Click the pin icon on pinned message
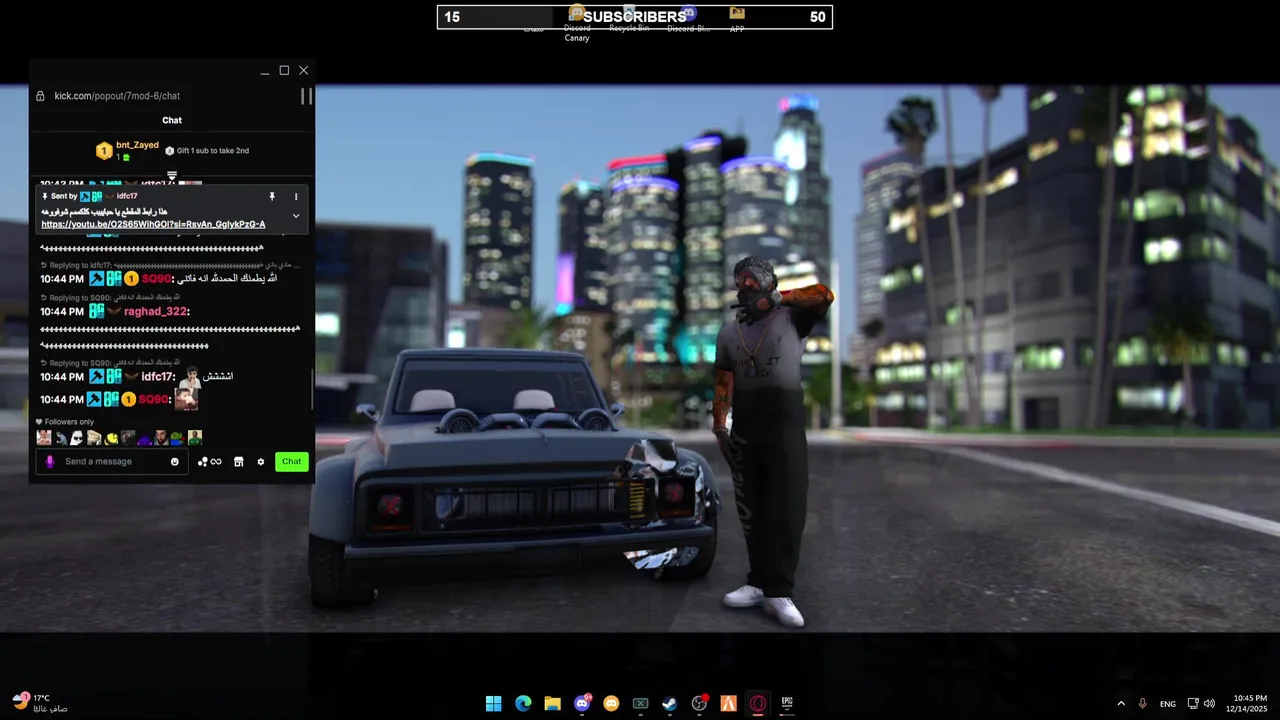The width and height of the screenshot is (1280, 720). 272,197
